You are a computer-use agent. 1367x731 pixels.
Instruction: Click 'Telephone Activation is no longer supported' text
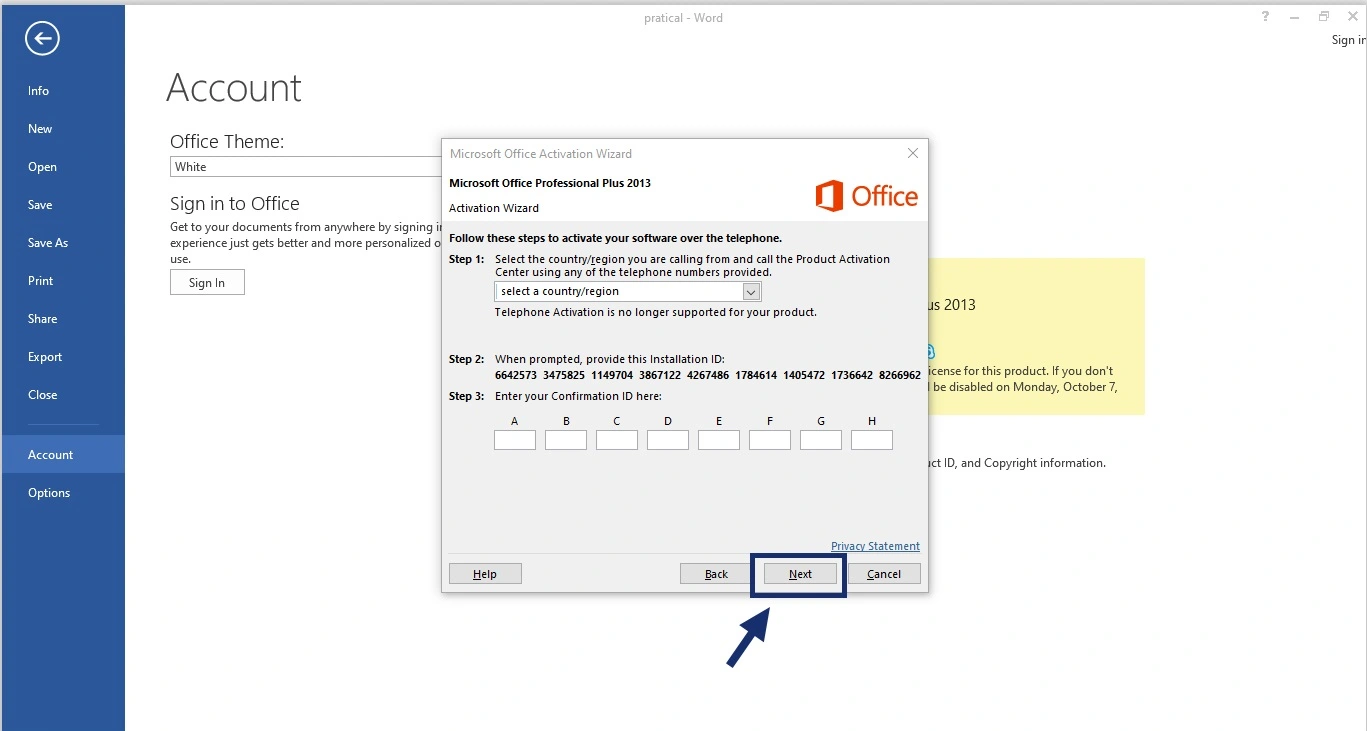tap(656, 312)
